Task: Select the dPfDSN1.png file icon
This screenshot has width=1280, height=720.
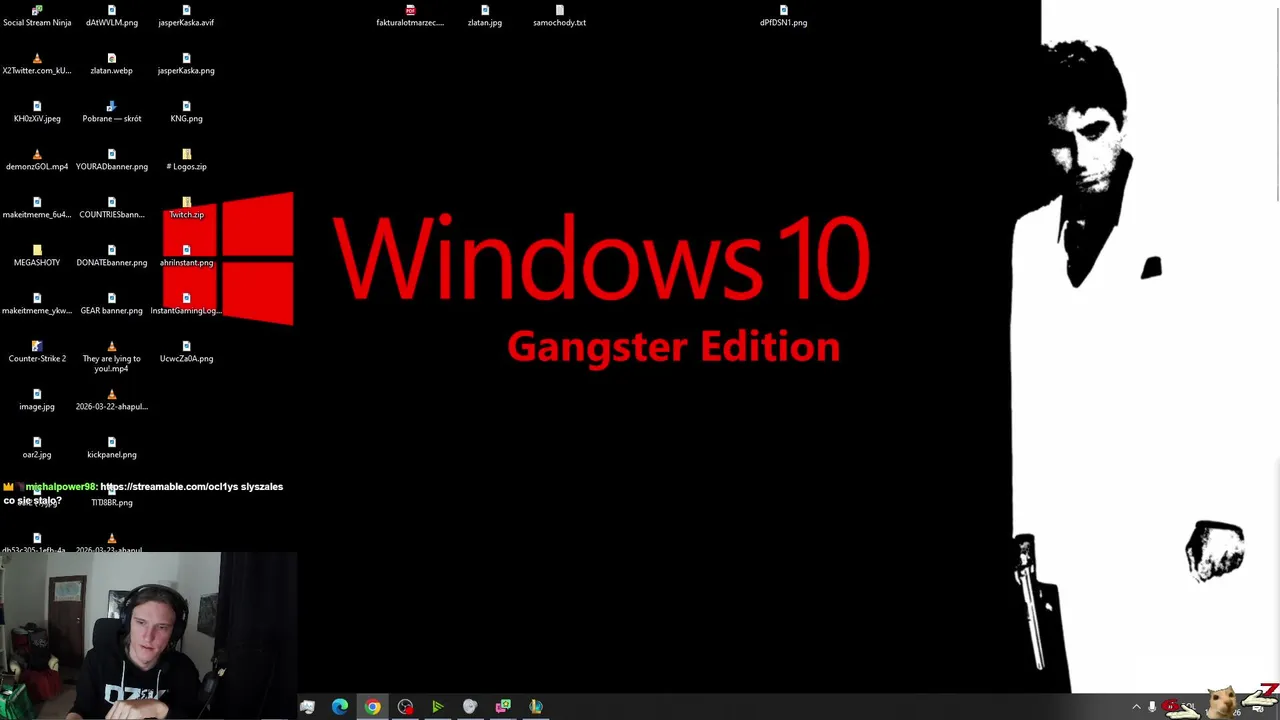Action: (783, 16)
